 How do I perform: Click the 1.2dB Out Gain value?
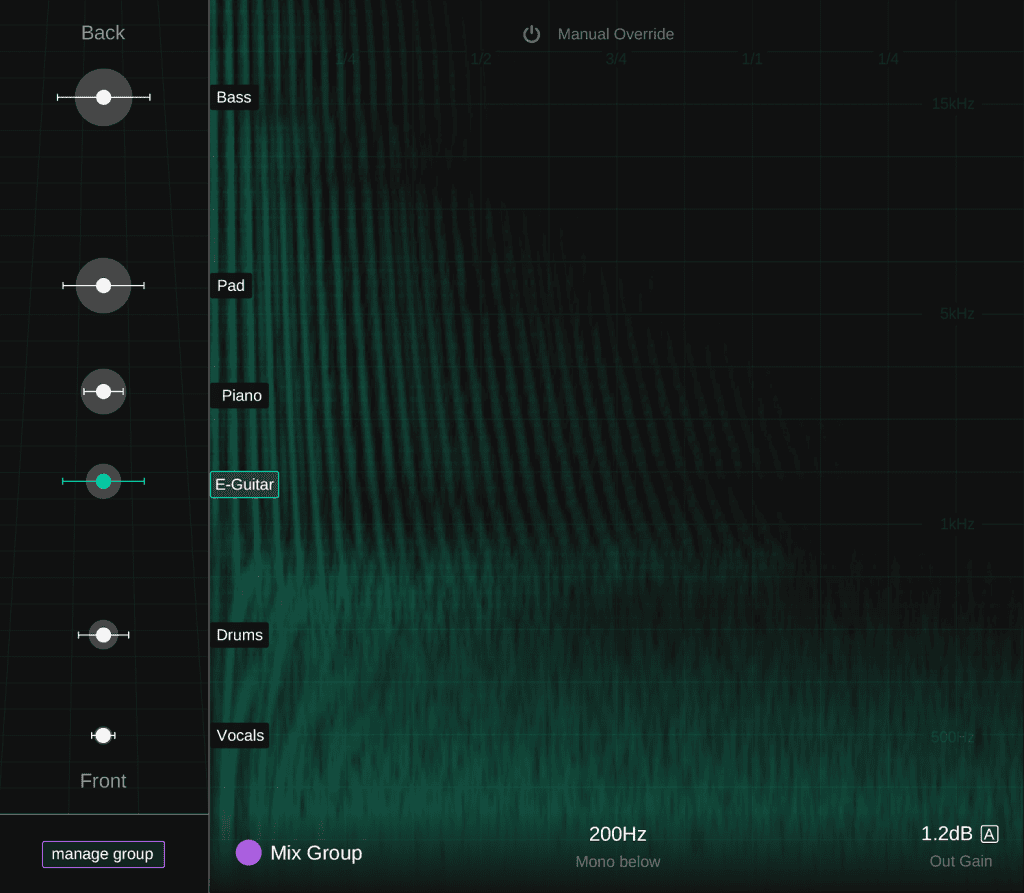(x=944, y=833)
